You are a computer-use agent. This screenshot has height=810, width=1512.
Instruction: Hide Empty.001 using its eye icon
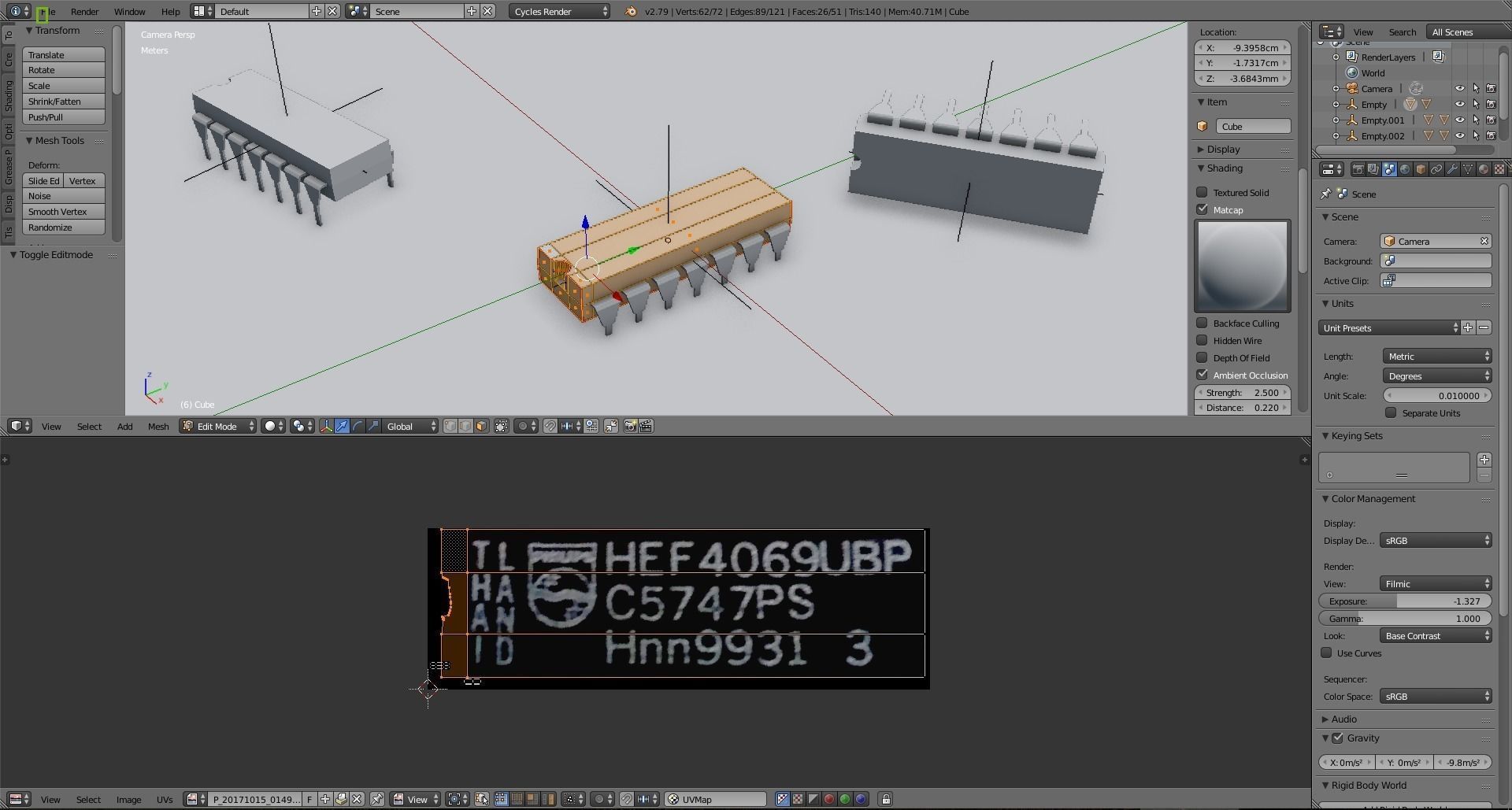(x=1459, y=120)
